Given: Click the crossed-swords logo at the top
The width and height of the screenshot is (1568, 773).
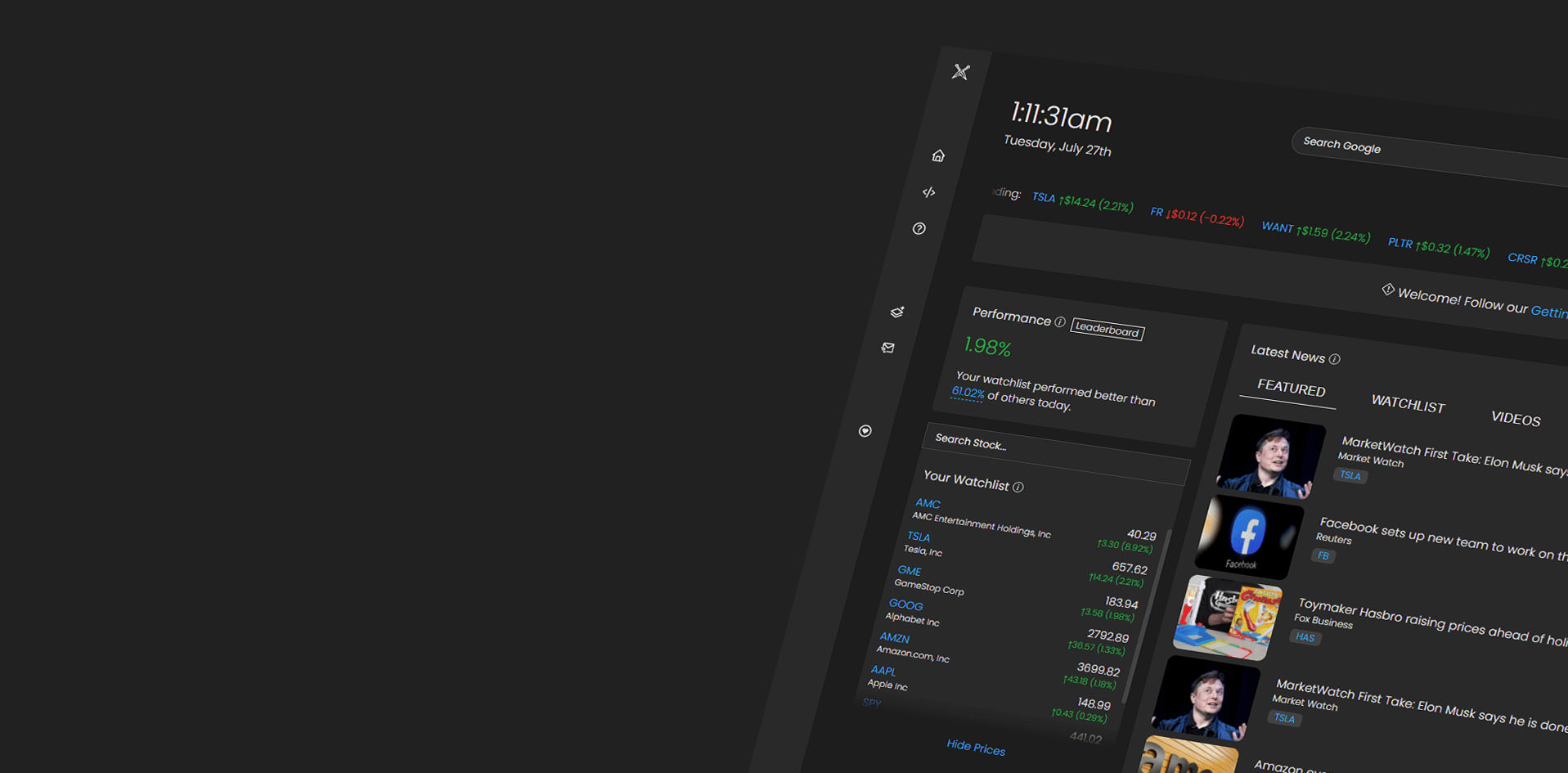Looking at the screenshot, I should pyautogui.click(x=960, y=73).
